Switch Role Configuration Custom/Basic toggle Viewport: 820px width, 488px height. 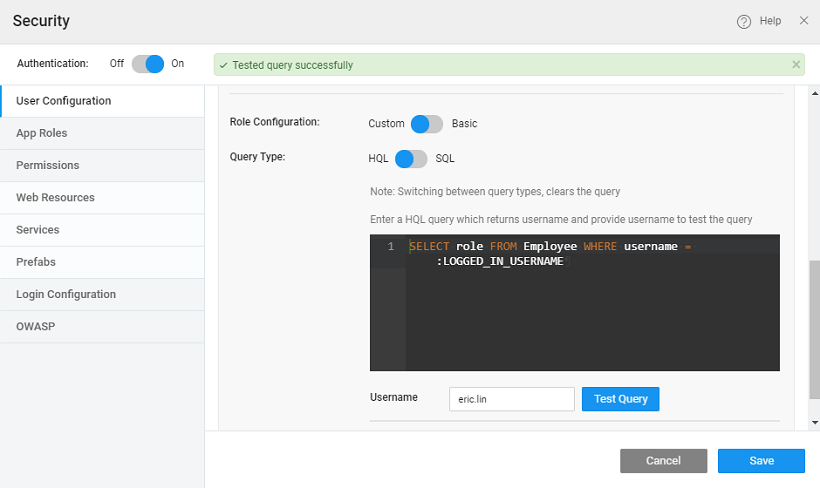427,124
